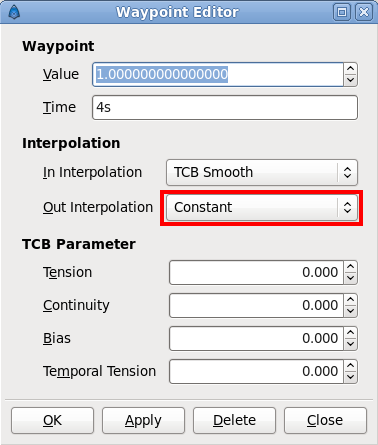Delete the waypoint with Delete button
This screenshot has width=378, height=445.
coord(234,420)
